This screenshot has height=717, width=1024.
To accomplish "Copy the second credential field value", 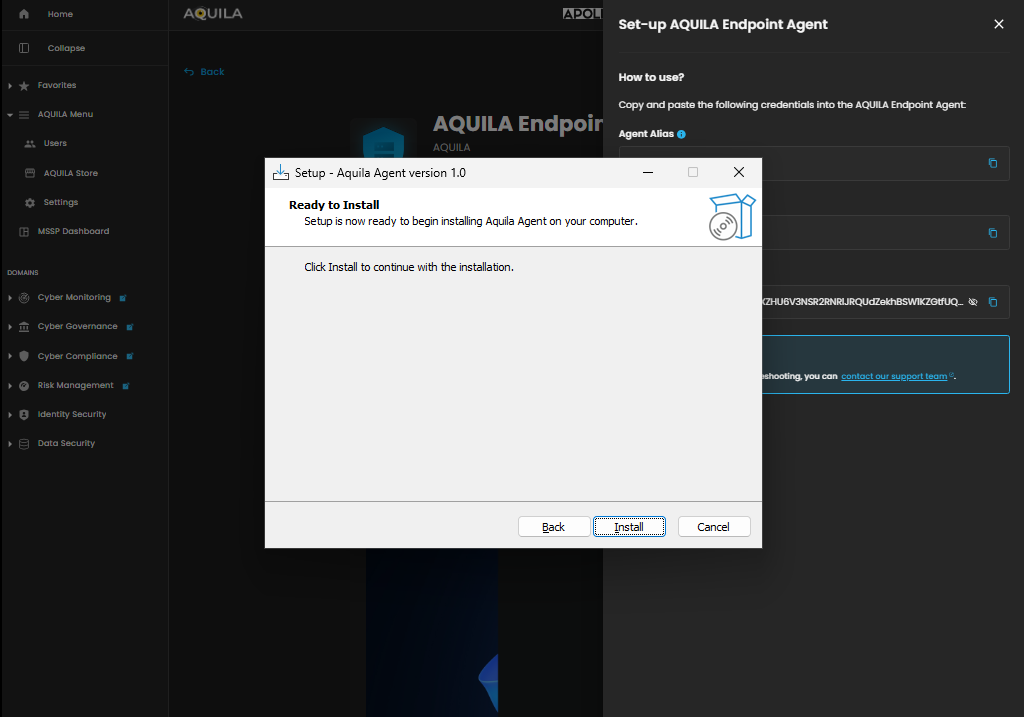I will (x=992, y=233).
